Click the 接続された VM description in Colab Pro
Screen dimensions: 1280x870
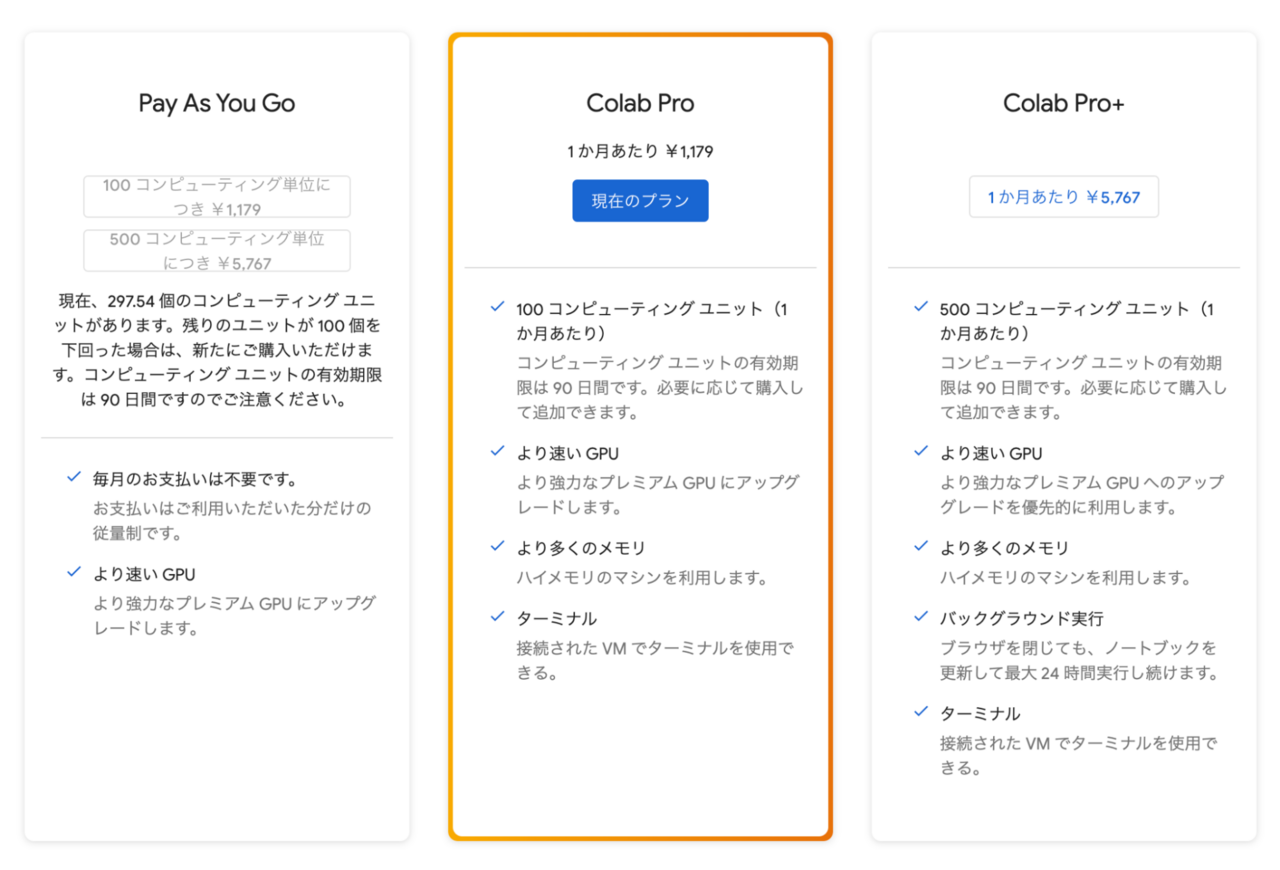pyautogui.click(x=656, y=660)
